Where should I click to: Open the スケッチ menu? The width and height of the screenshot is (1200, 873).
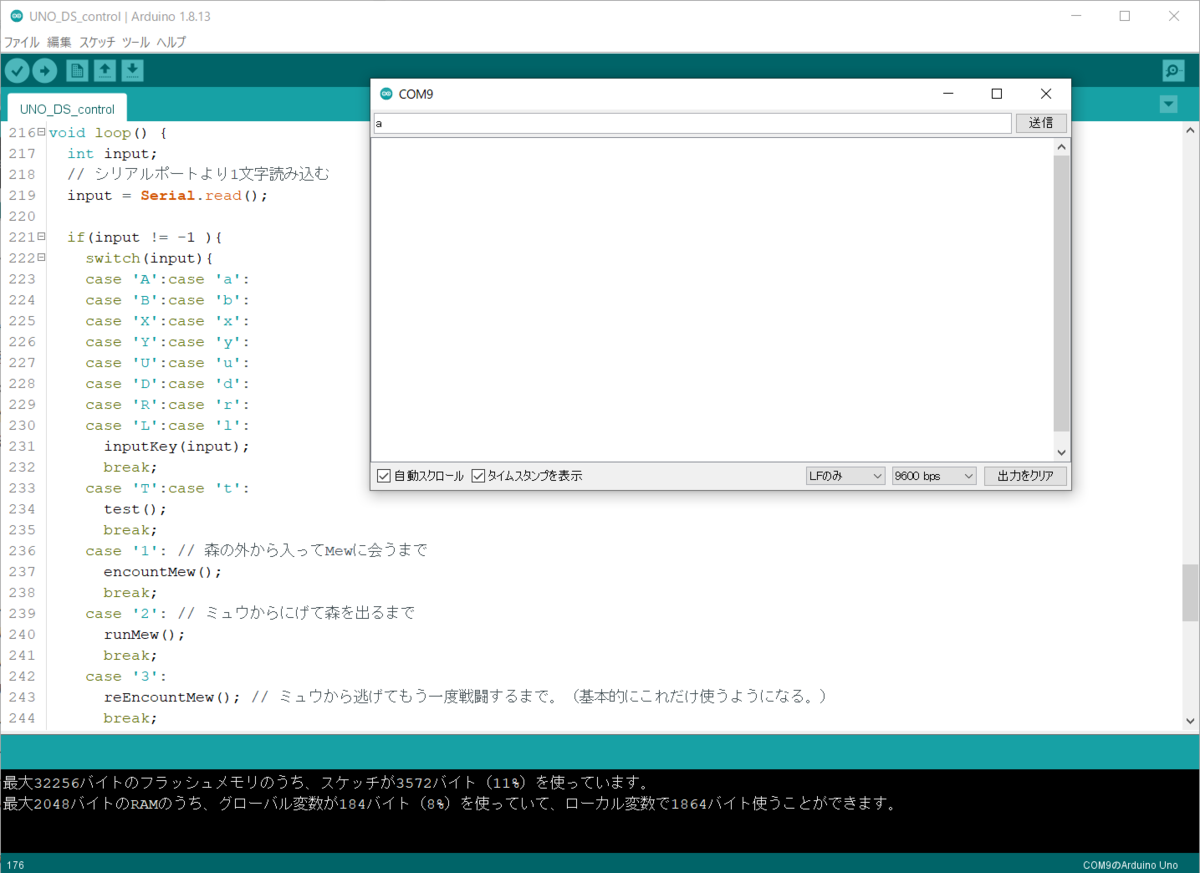97,42
